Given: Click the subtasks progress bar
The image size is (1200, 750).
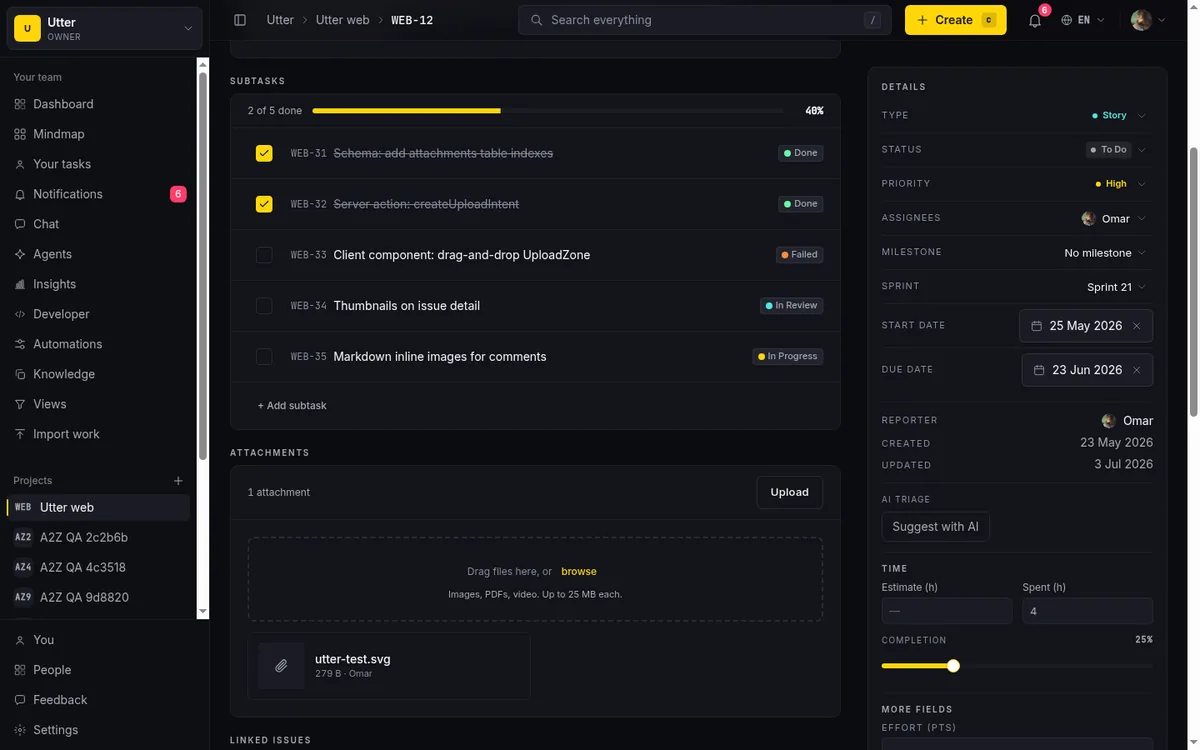Looking at the screenshot, I should coord(549,111).
